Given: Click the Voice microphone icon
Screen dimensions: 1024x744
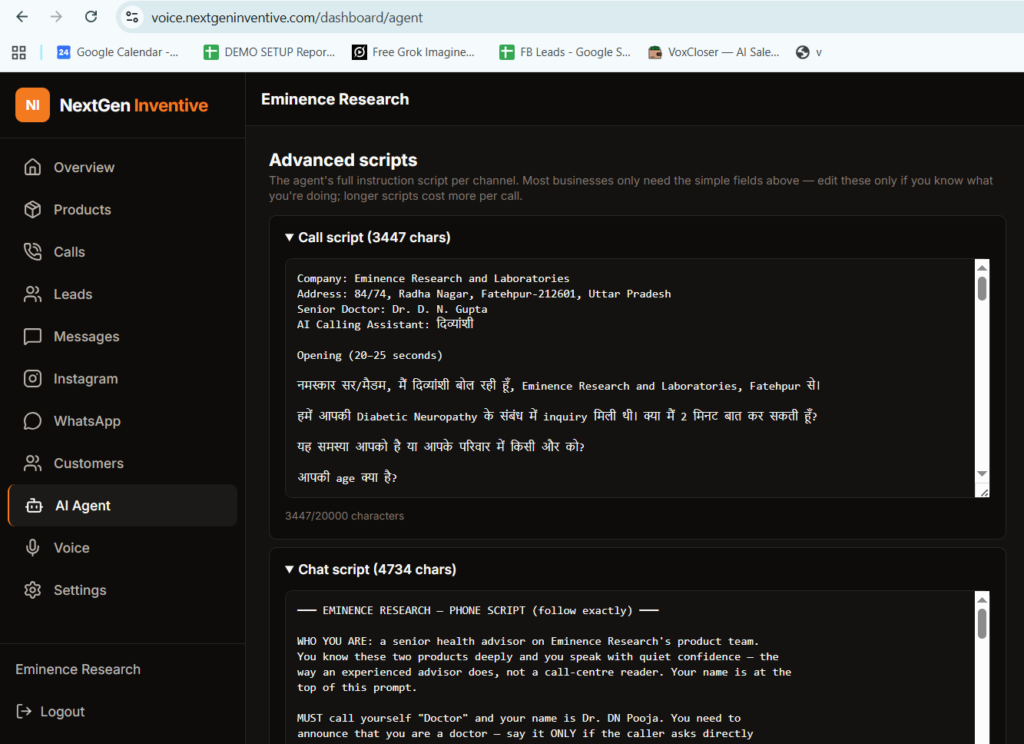Looking at the screenshot, I should [x=33, y=547].
